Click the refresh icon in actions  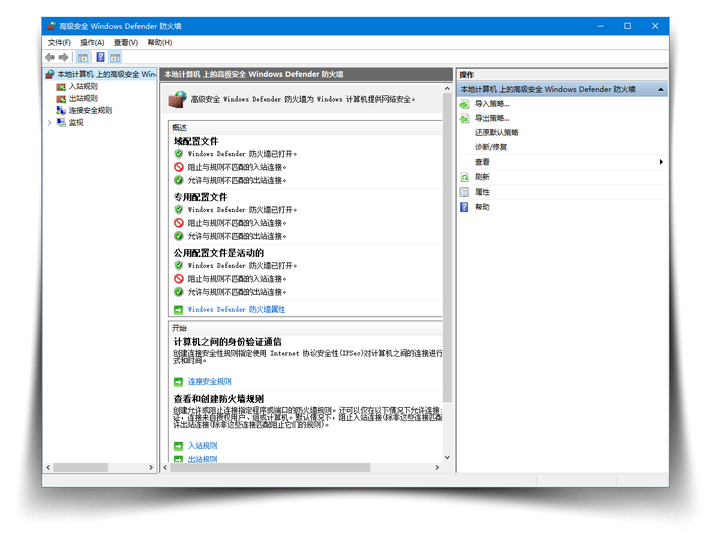pos(464,177)
